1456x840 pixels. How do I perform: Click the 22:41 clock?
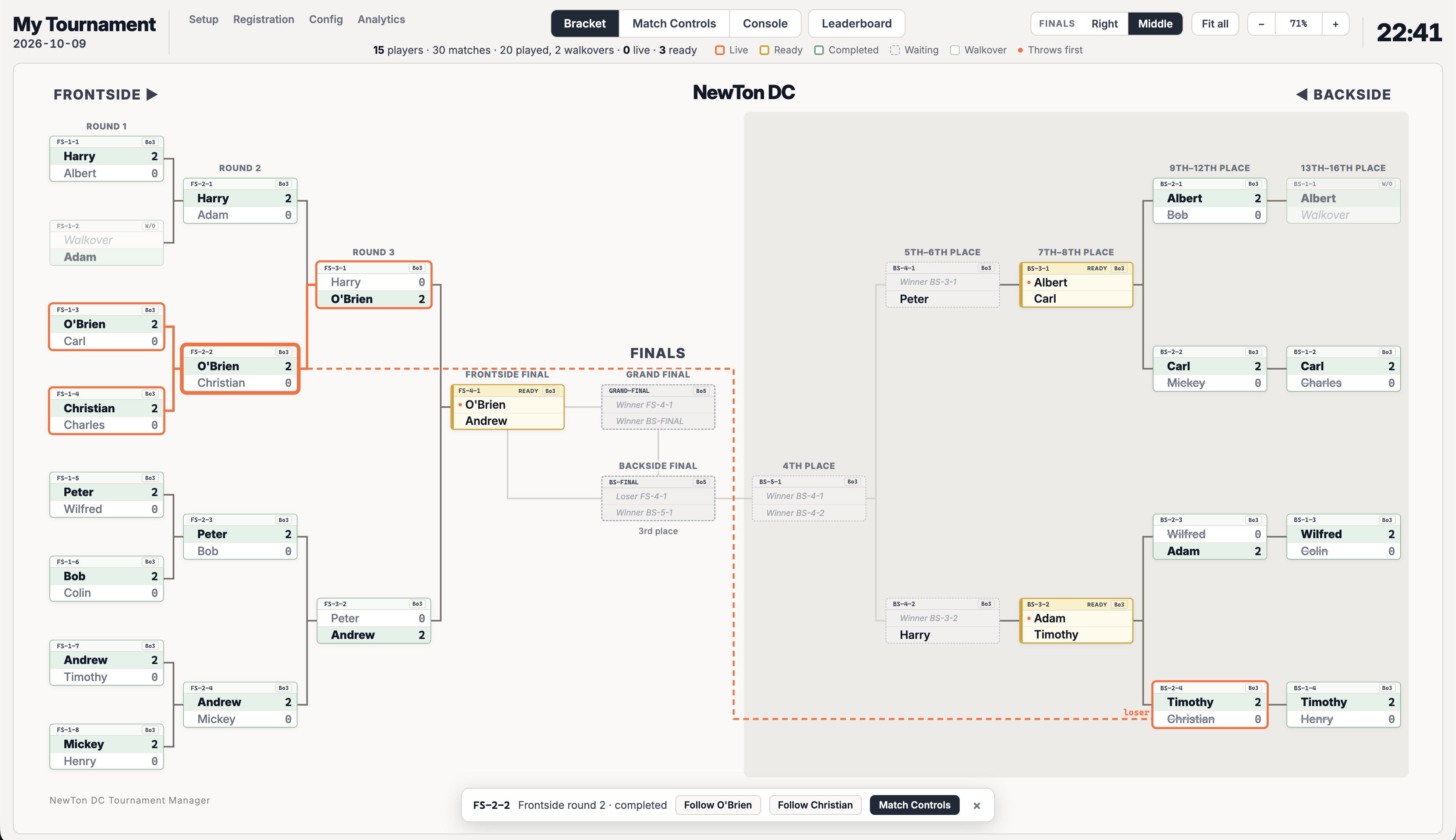[x=1409, y=32]
